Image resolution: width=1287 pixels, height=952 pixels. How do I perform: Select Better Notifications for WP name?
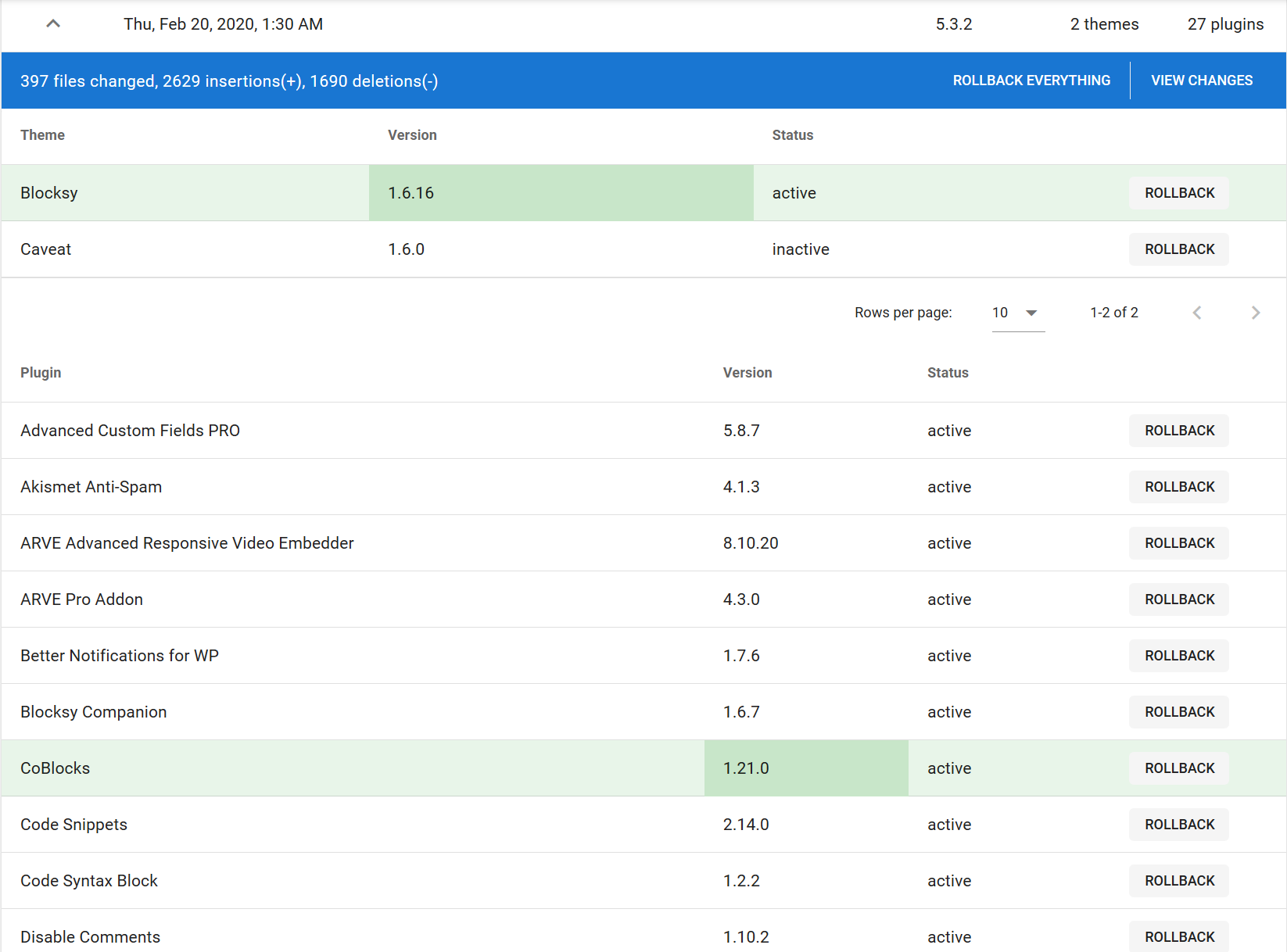[x=120, y=656]
